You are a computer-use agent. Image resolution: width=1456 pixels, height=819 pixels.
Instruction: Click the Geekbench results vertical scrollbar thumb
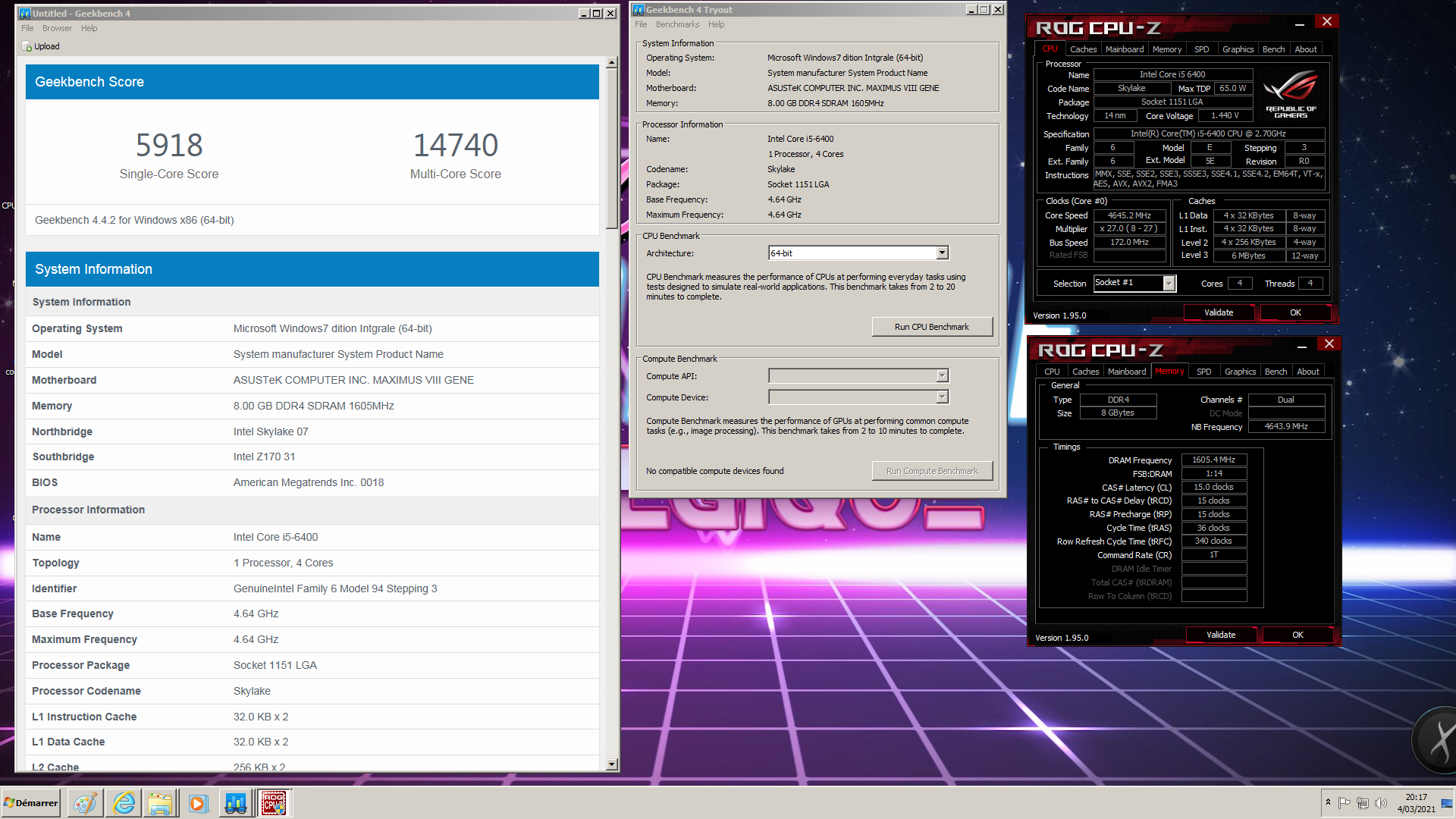coord(612,149)
